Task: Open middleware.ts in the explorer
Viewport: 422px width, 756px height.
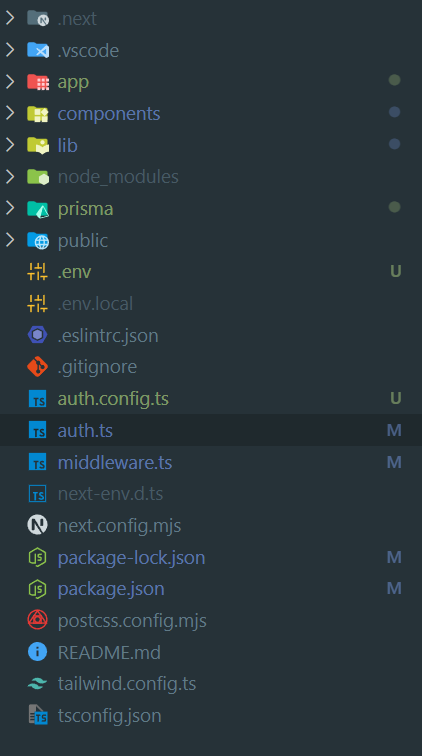Action: (211, 462)
